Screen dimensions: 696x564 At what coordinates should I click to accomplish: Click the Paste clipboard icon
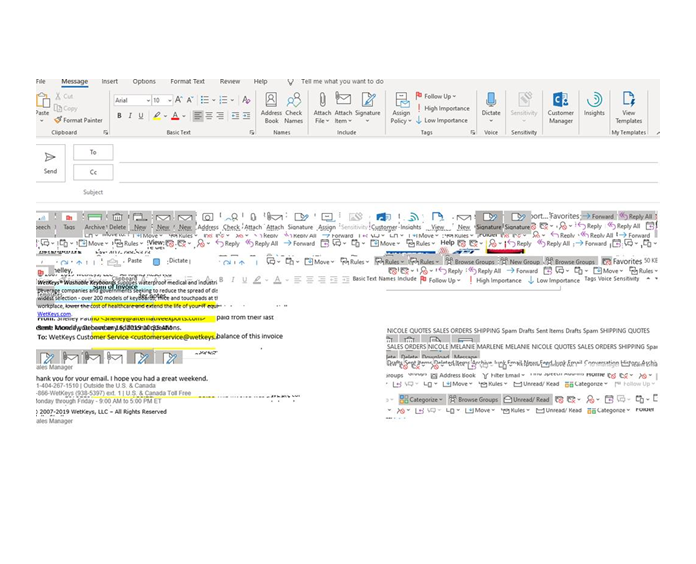(x=43, y=100)
